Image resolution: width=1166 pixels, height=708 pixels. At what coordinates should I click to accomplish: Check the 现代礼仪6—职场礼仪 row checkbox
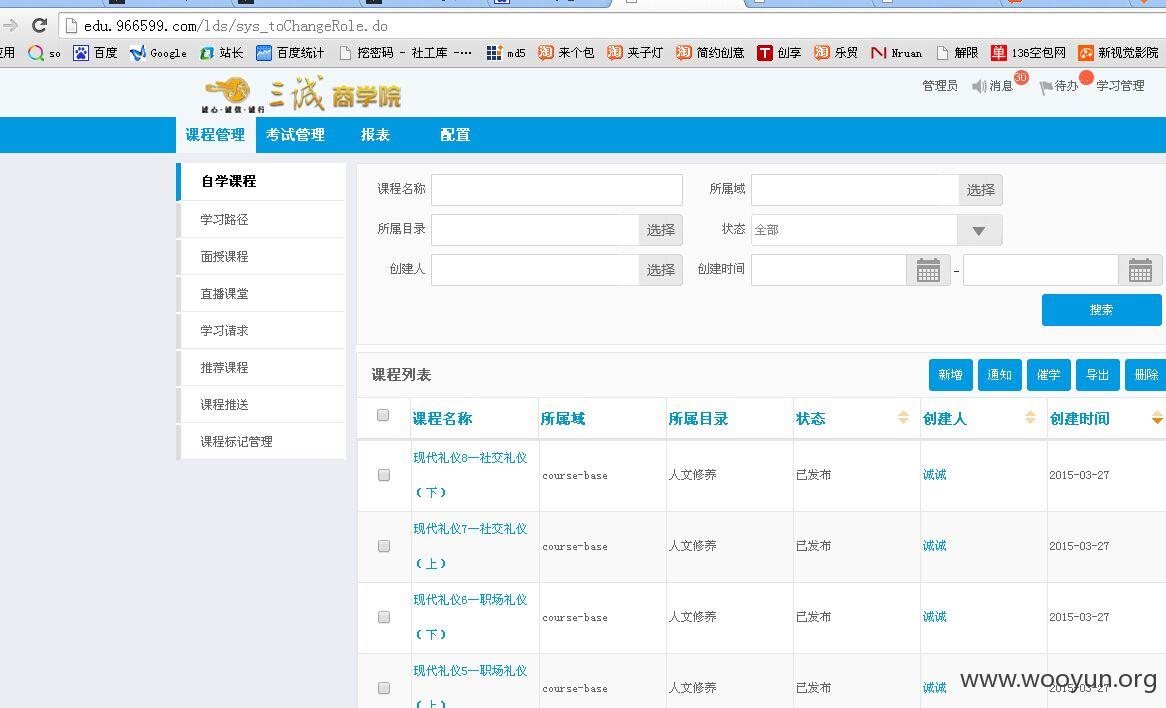pyautogui.click(x=384, y=617)
